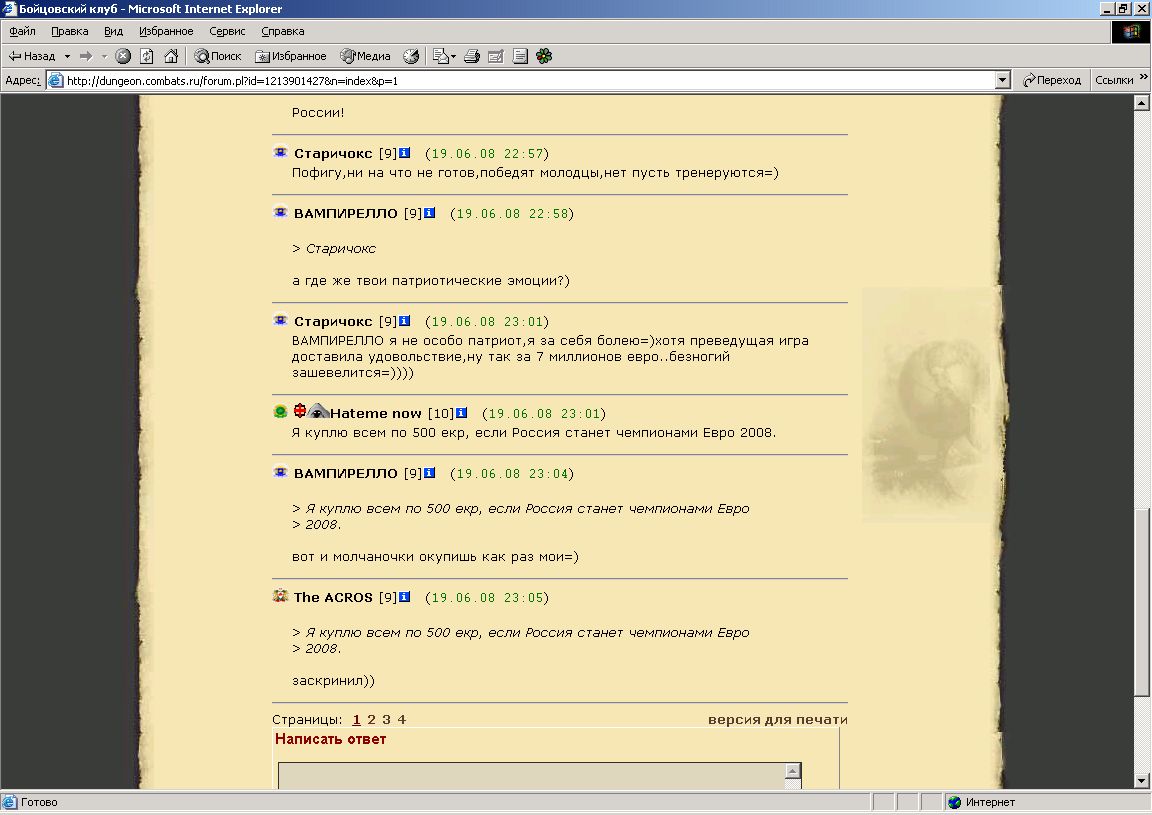This screenshot has height=815, width=1152.
Task: Open the Медиа toolbar button
Action: [365, 56]
